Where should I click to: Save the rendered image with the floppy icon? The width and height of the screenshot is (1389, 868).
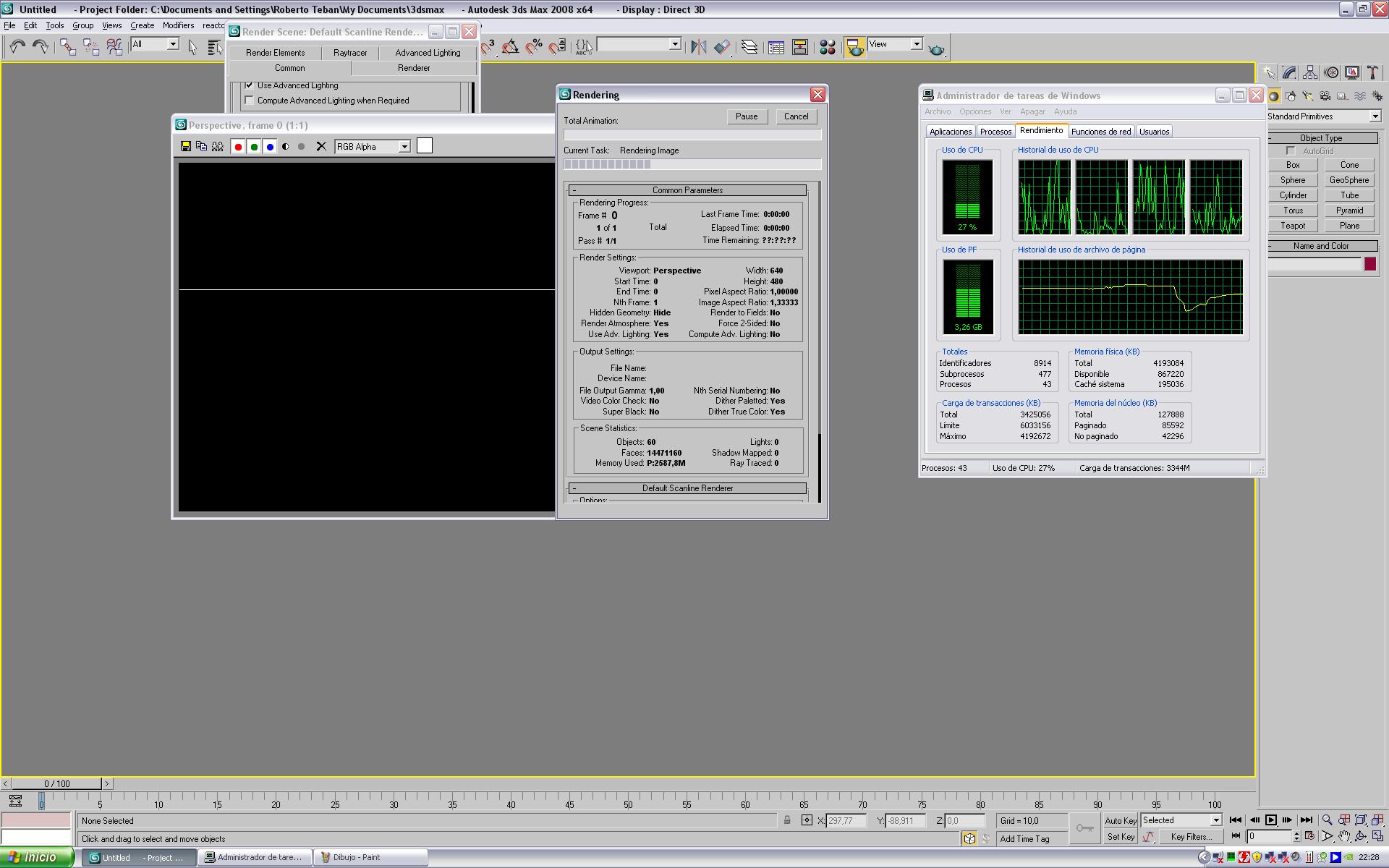(x=186, y=146)
